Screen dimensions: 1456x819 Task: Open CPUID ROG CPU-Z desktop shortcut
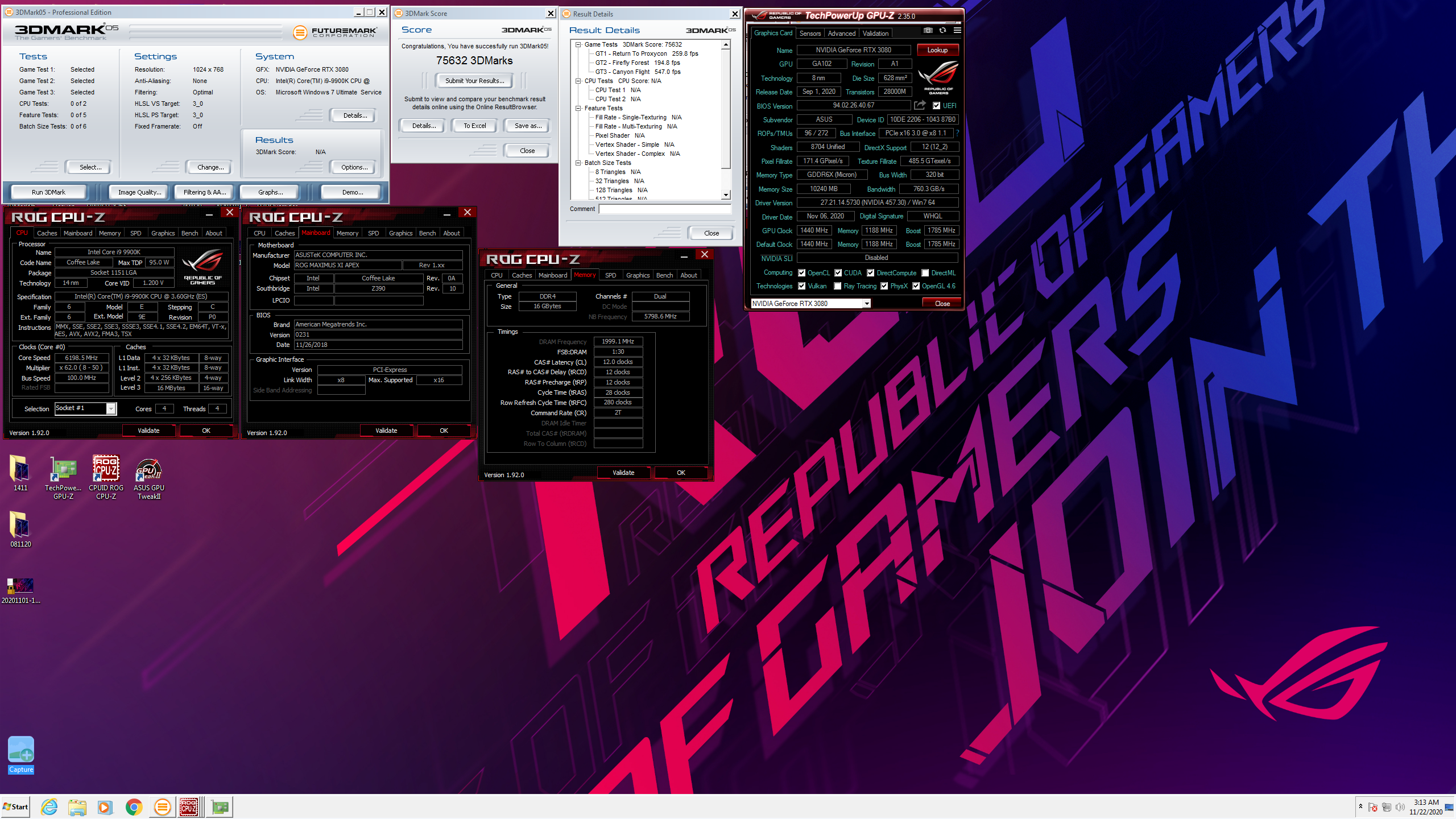point(106,478)
